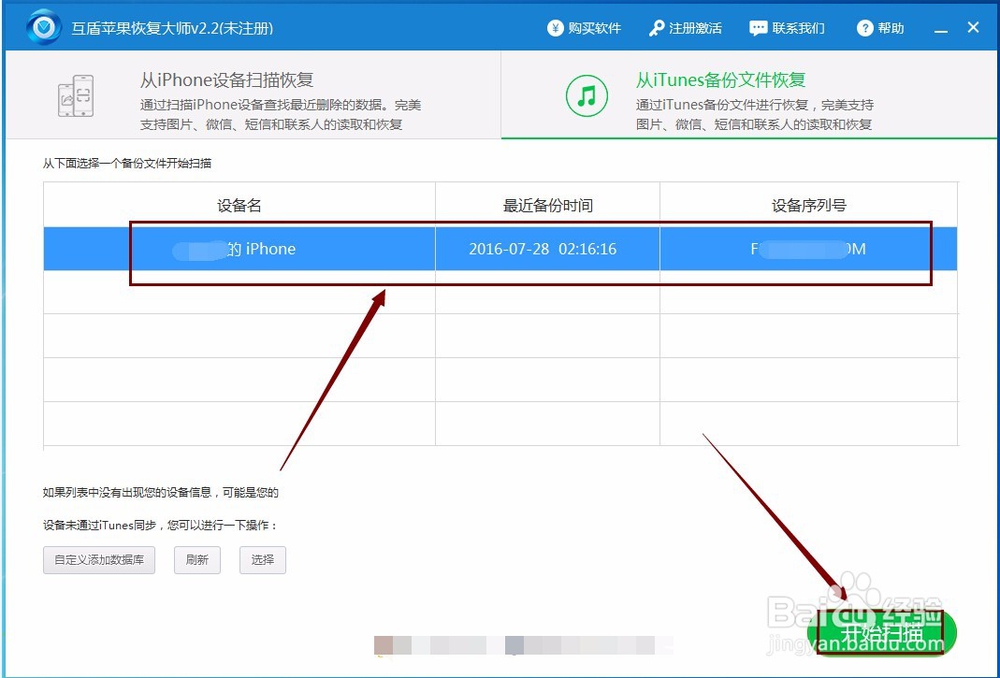The height and width of the screenshot is (678, 1000).
Task: Close the recovery app window
Action: (x=973, y=27)
